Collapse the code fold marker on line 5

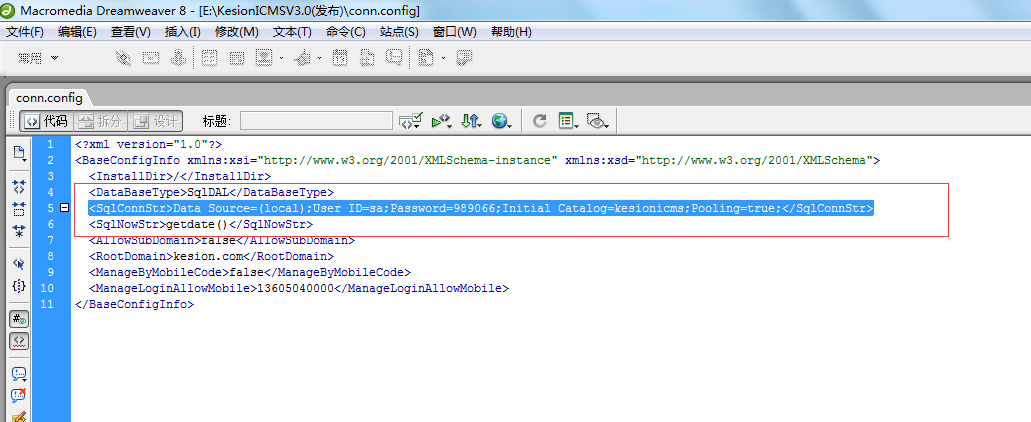pyautogui.click(x=65, y=208)
